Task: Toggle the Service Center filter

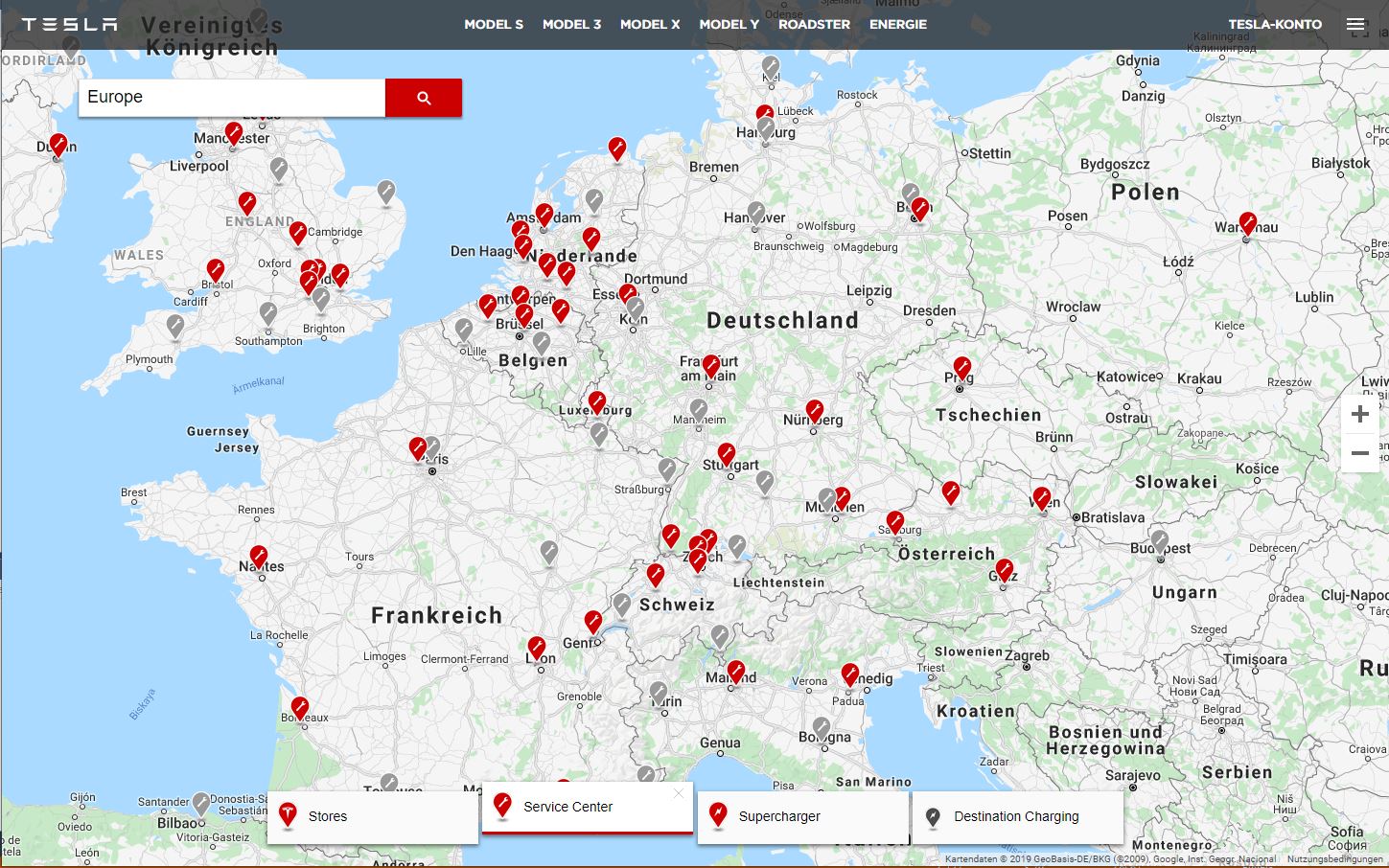Action: pyautogui.click(x=588, y=808)
